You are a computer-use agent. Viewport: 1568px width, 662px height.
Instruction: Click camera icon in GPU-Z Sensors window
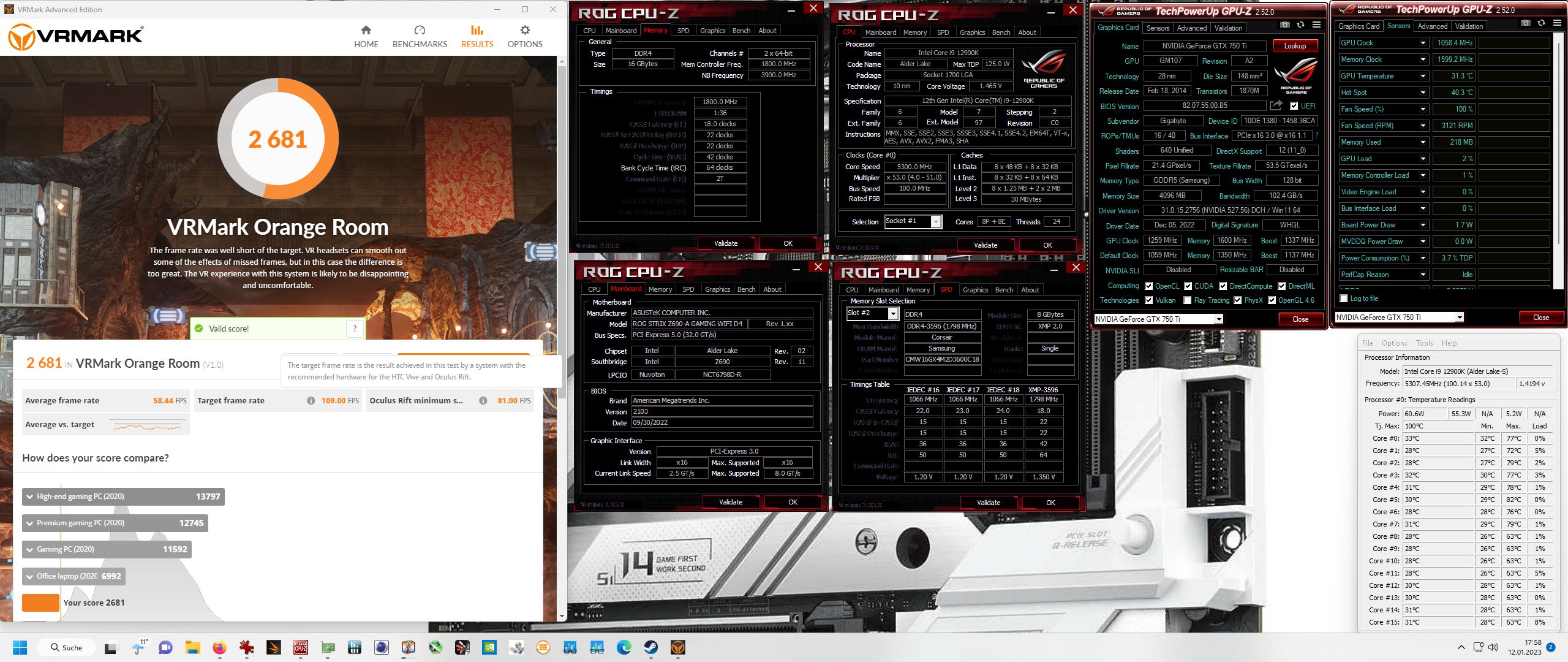[1526, 23]
